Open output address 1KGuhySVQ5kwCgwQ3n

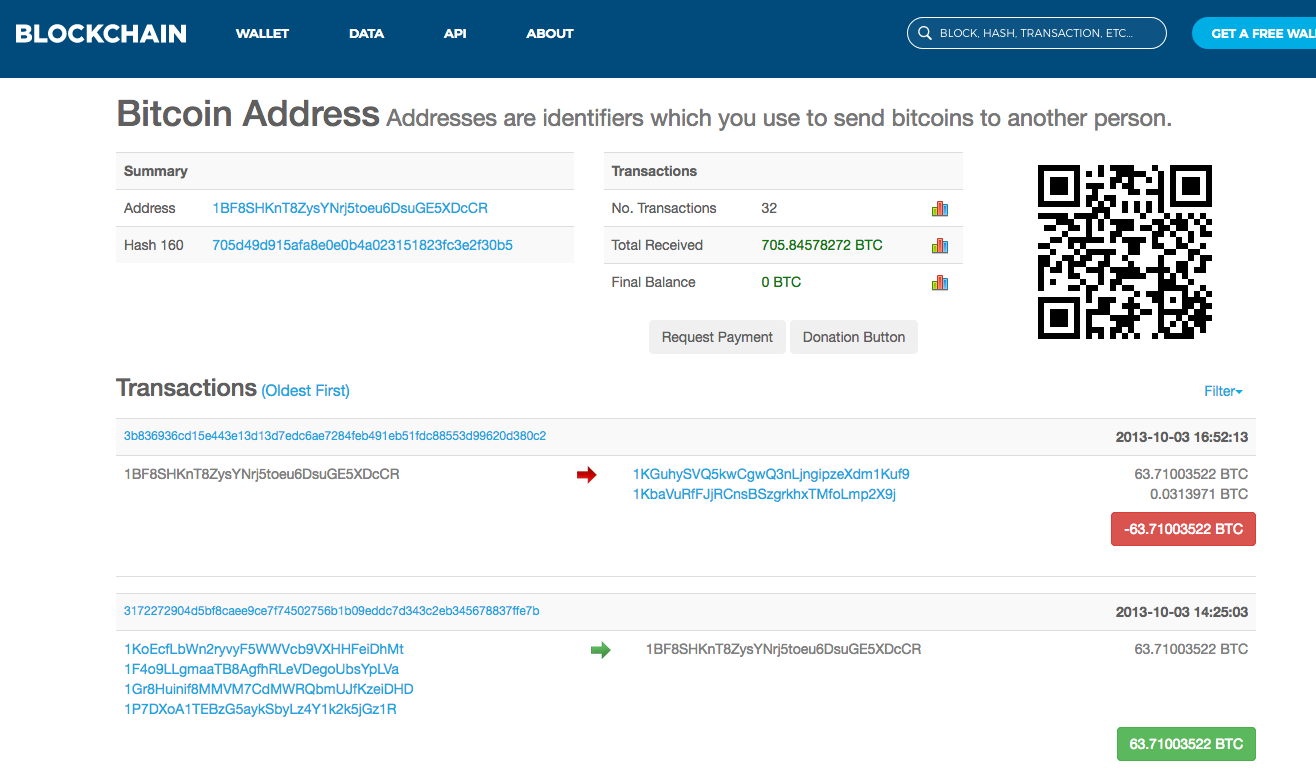[771, 474]
